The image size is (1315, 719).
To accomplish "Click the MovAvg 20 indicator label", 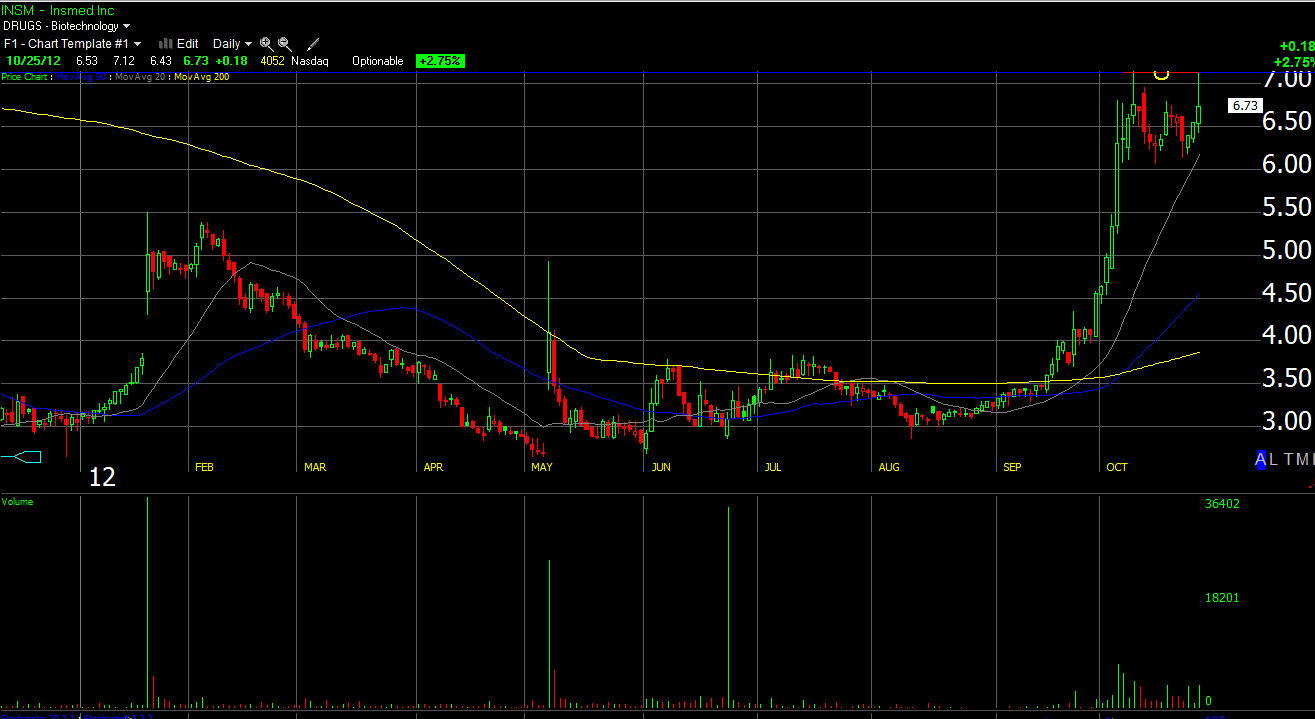I will tap(141, 77).
